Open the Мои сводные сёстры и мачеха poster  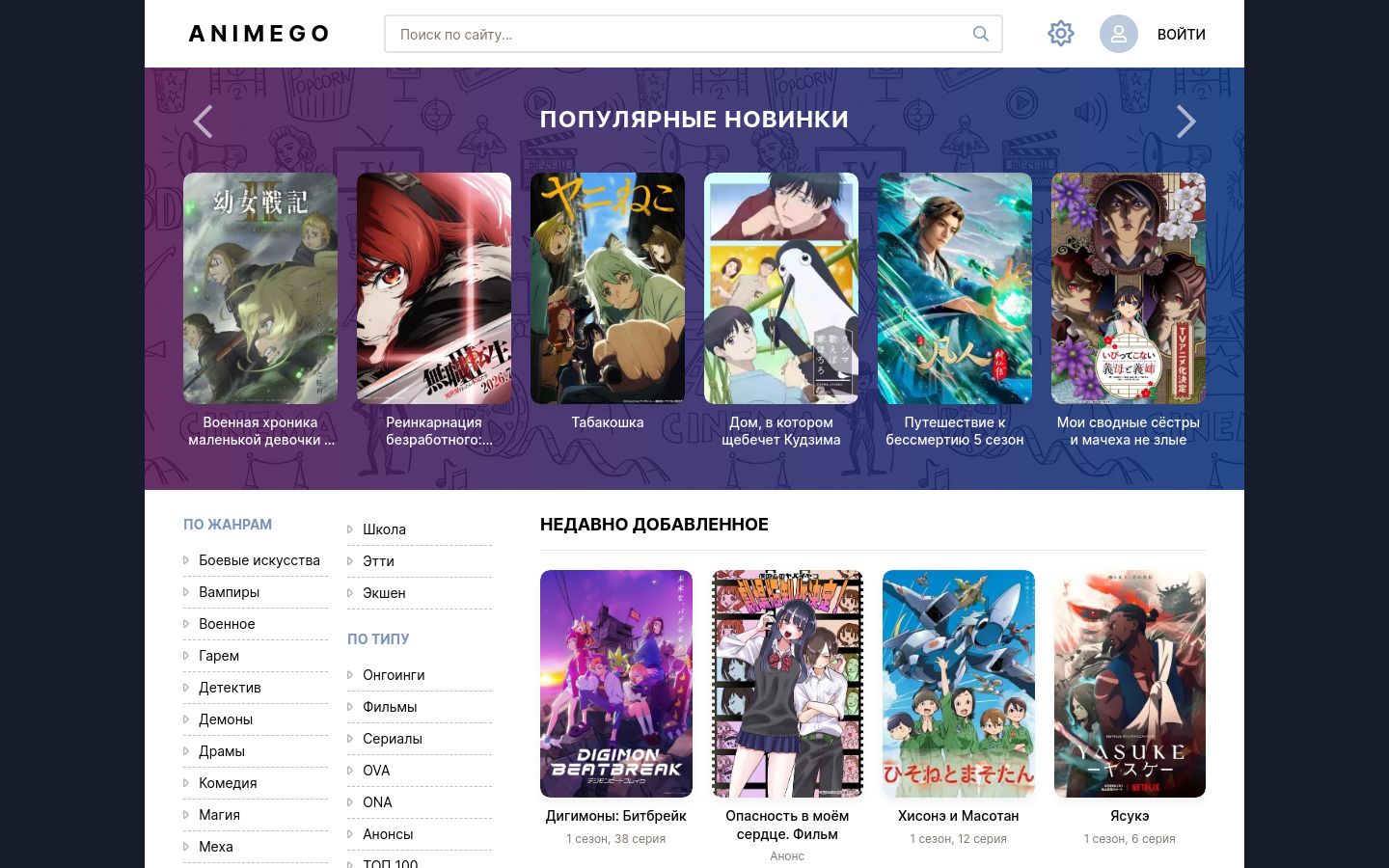(x=1129, y=288)
